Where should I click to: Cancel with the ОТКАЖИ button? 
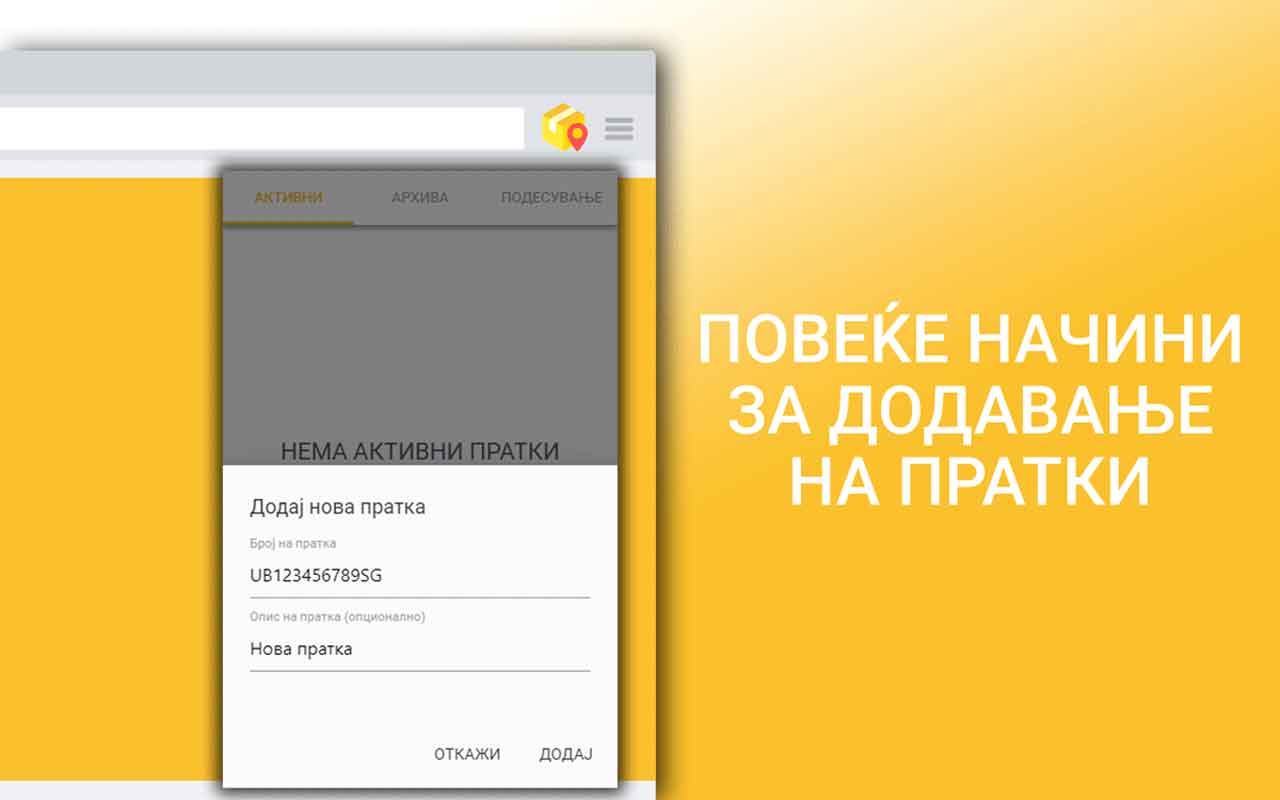click(467, 754)
